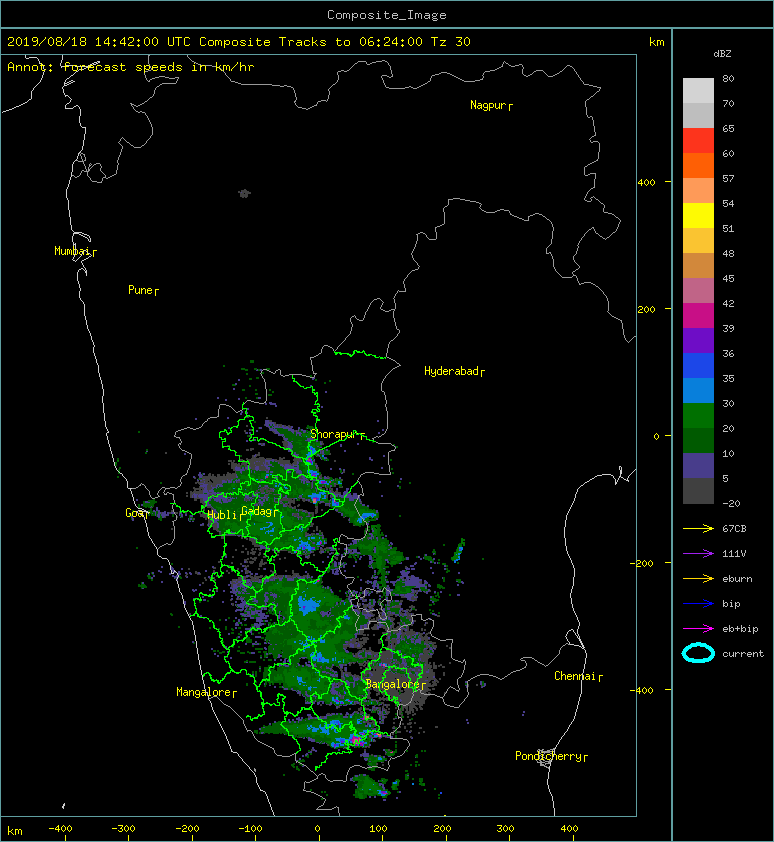Screen dimensions: 774x842
Task: Click the -20 value under the color scale
Action: coord(731,504)
